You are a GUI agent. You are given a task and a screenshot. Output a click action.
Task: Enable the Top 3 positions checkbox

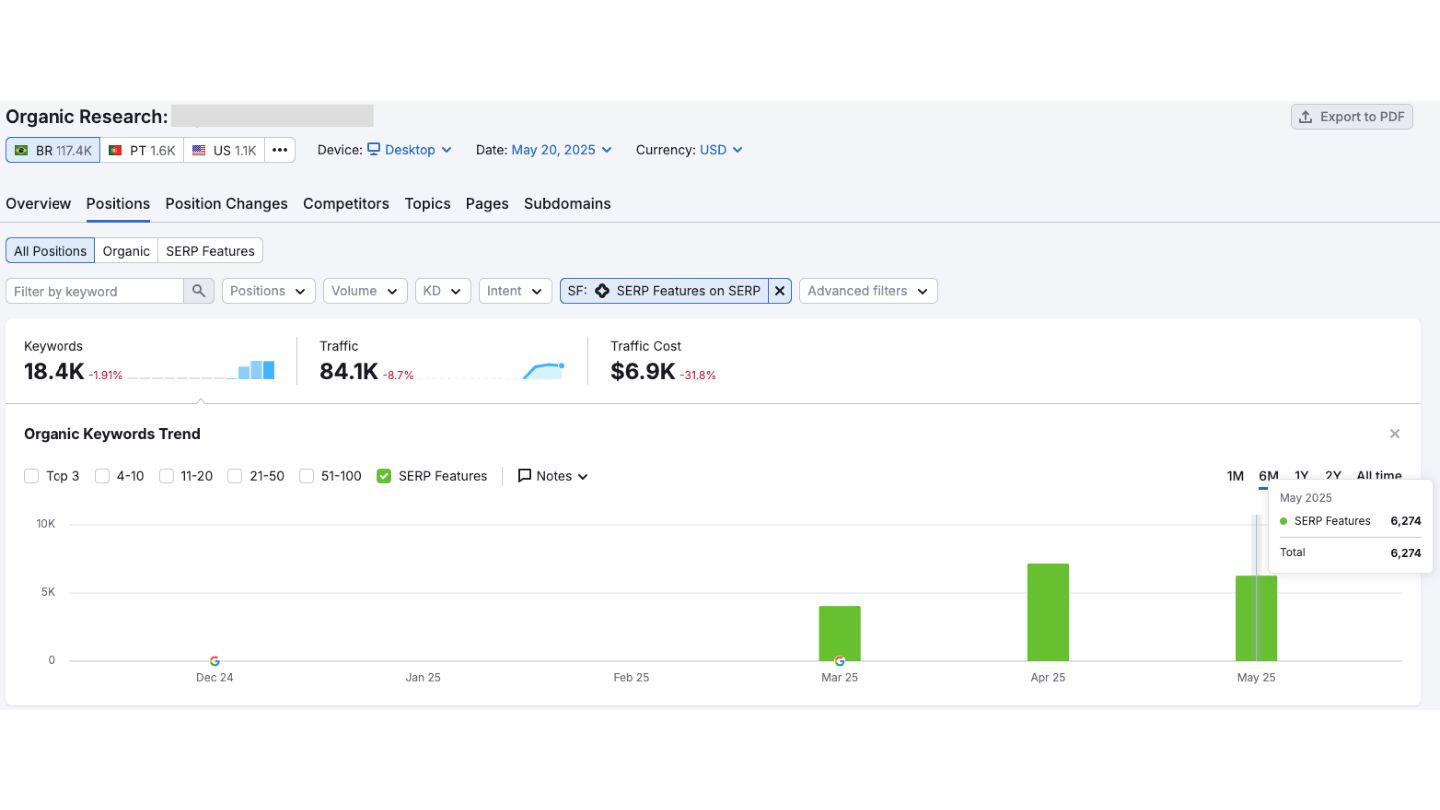click(32, 476)
